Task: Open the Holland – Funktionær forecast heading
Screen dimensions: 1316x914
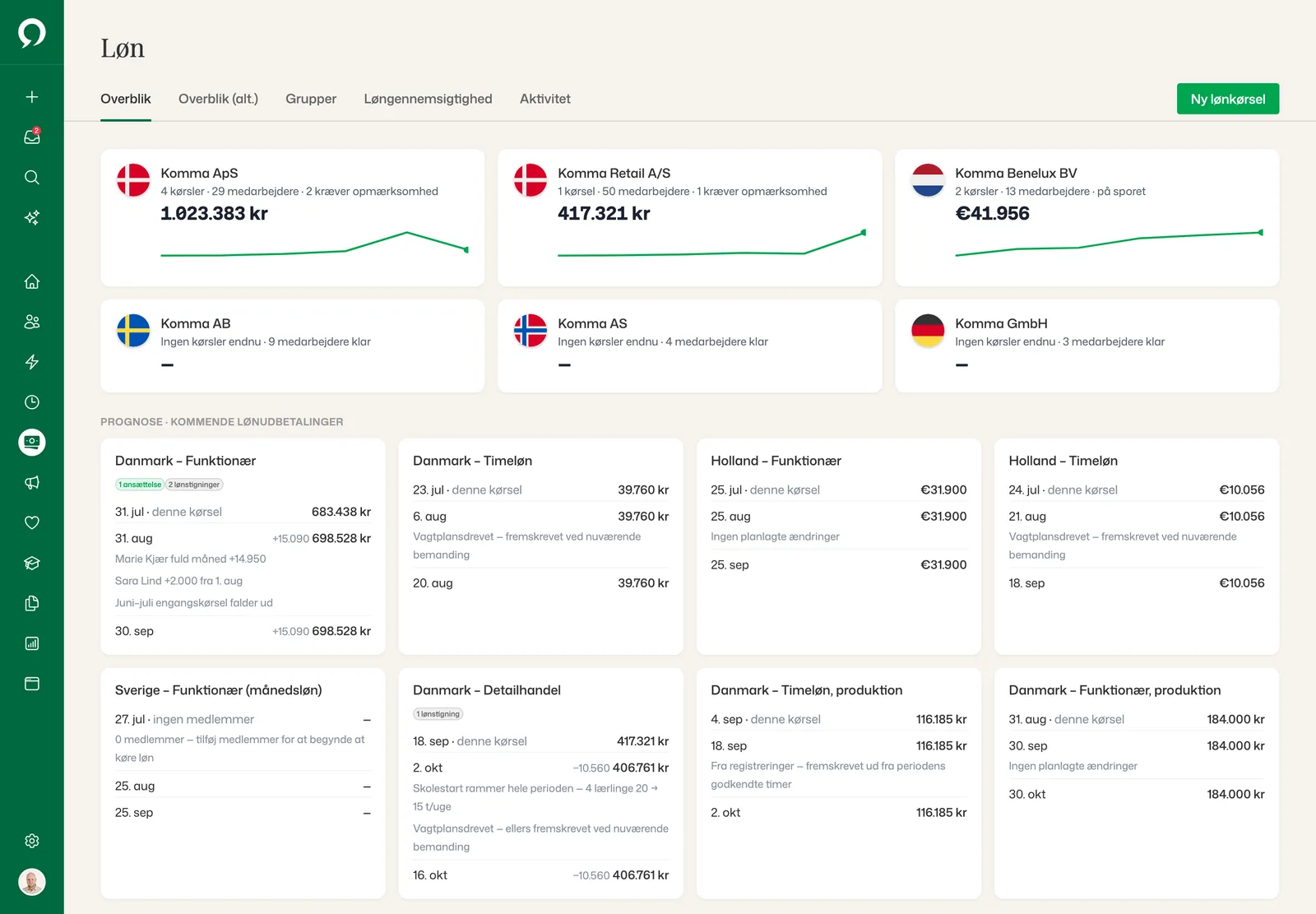Action: tap(776, 461)
